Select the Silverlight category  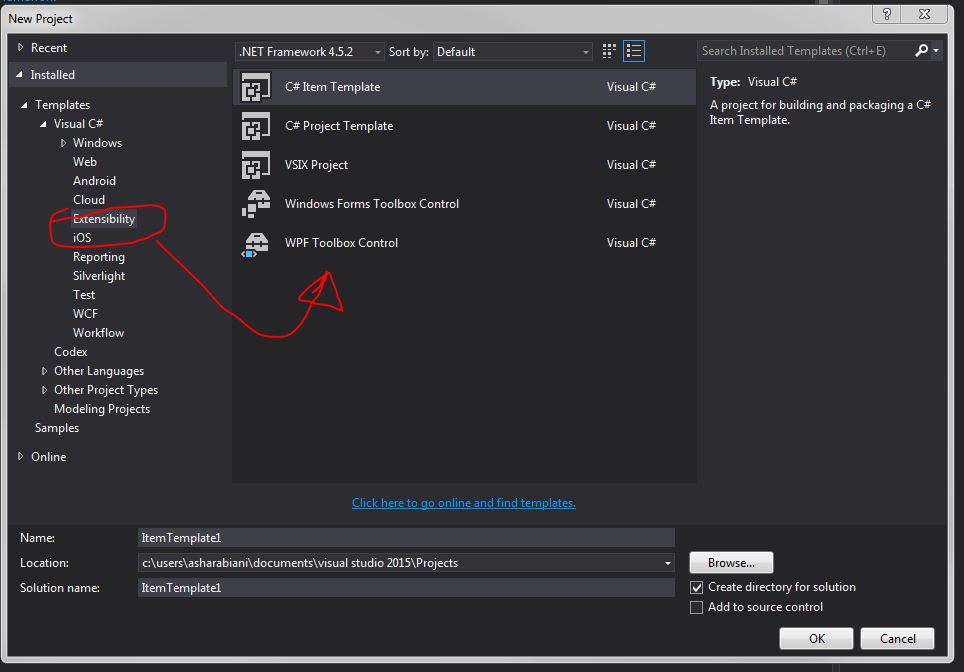(x=98, y=276)
